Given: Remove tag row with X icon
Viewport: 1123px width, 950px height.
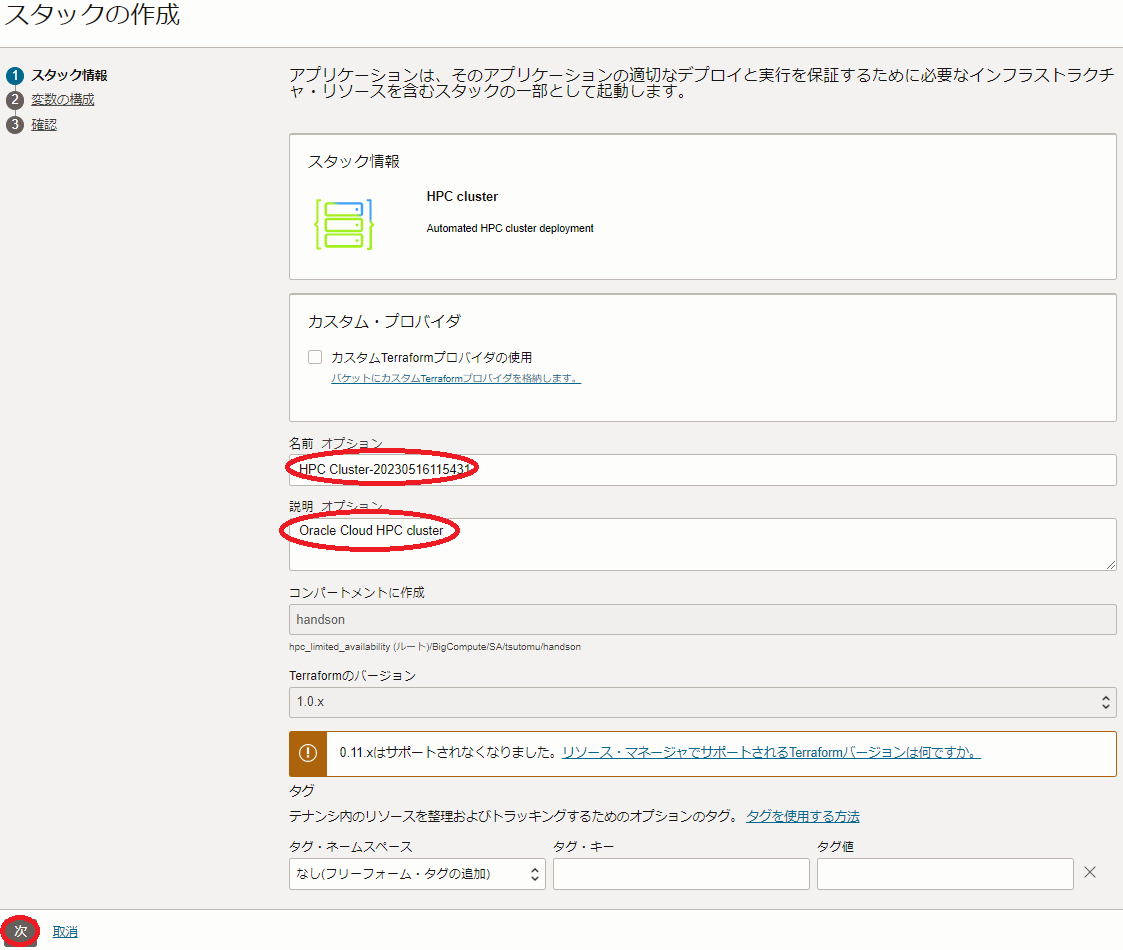Looking at the screenshot, I should 1090,873.
